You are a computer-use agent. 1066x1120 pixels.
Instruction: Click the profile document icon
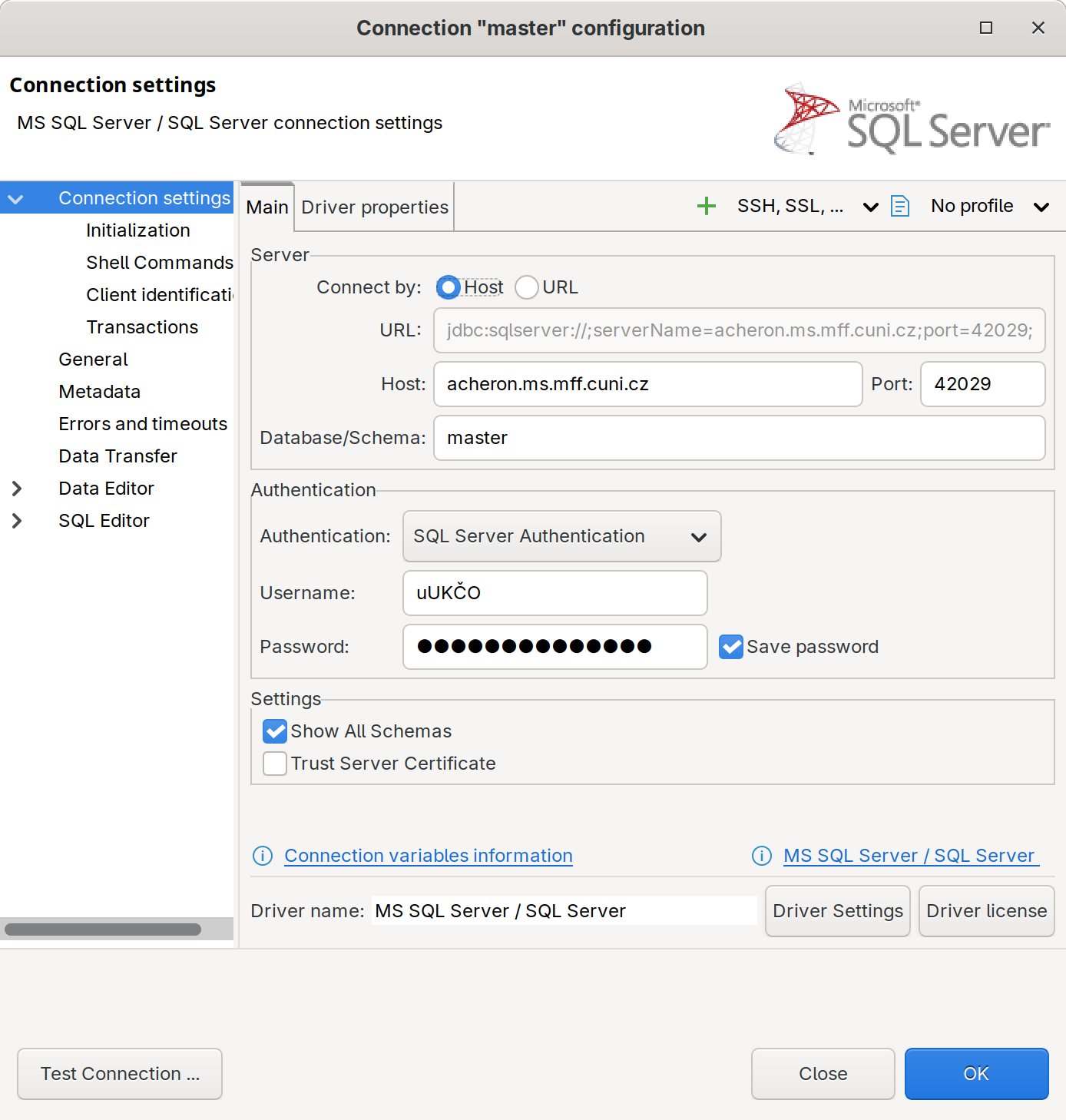coord(900,206)
